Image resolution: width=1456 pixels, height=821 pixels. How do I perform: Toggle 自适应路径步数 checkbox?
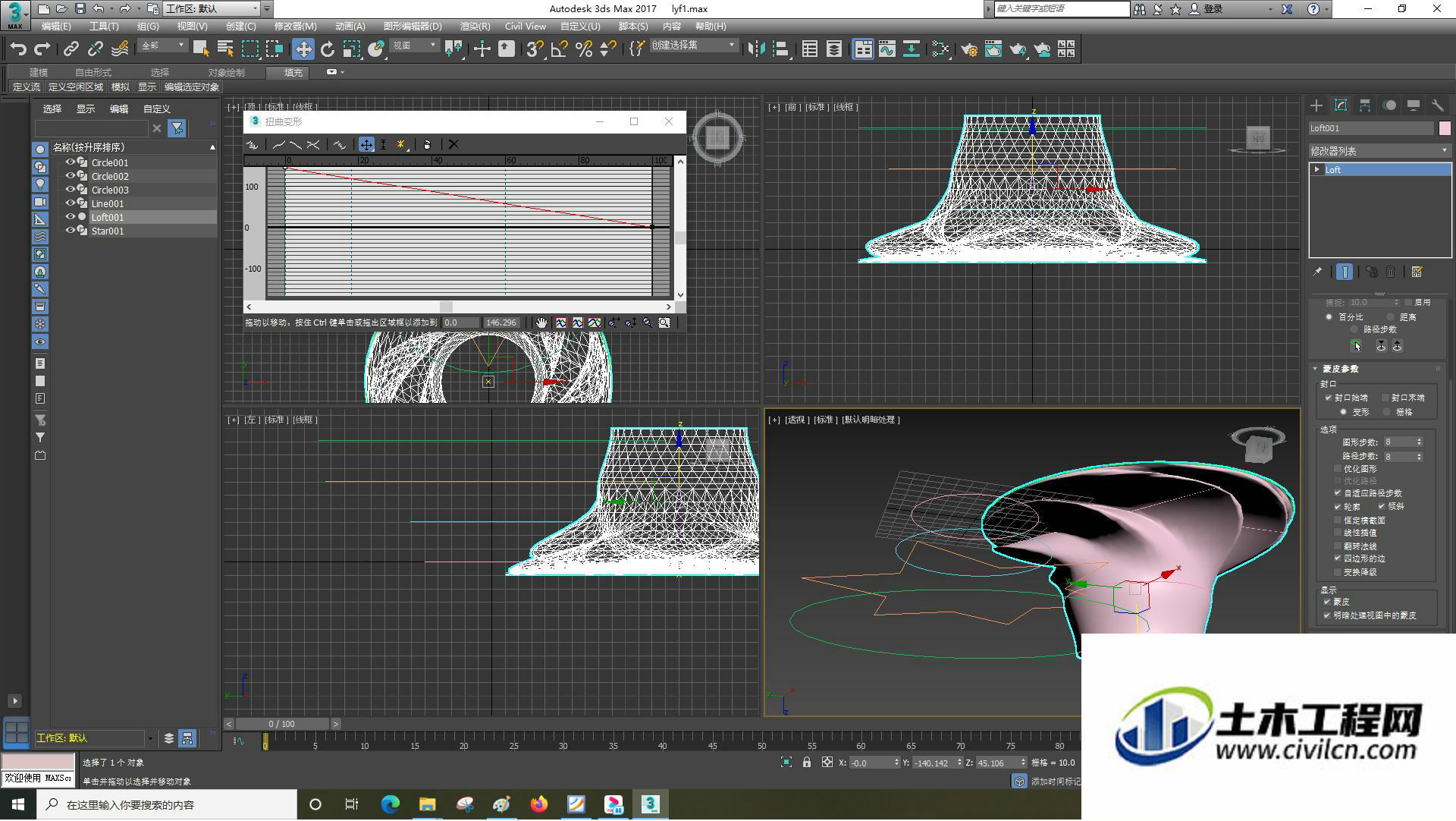pos(1338,493)
